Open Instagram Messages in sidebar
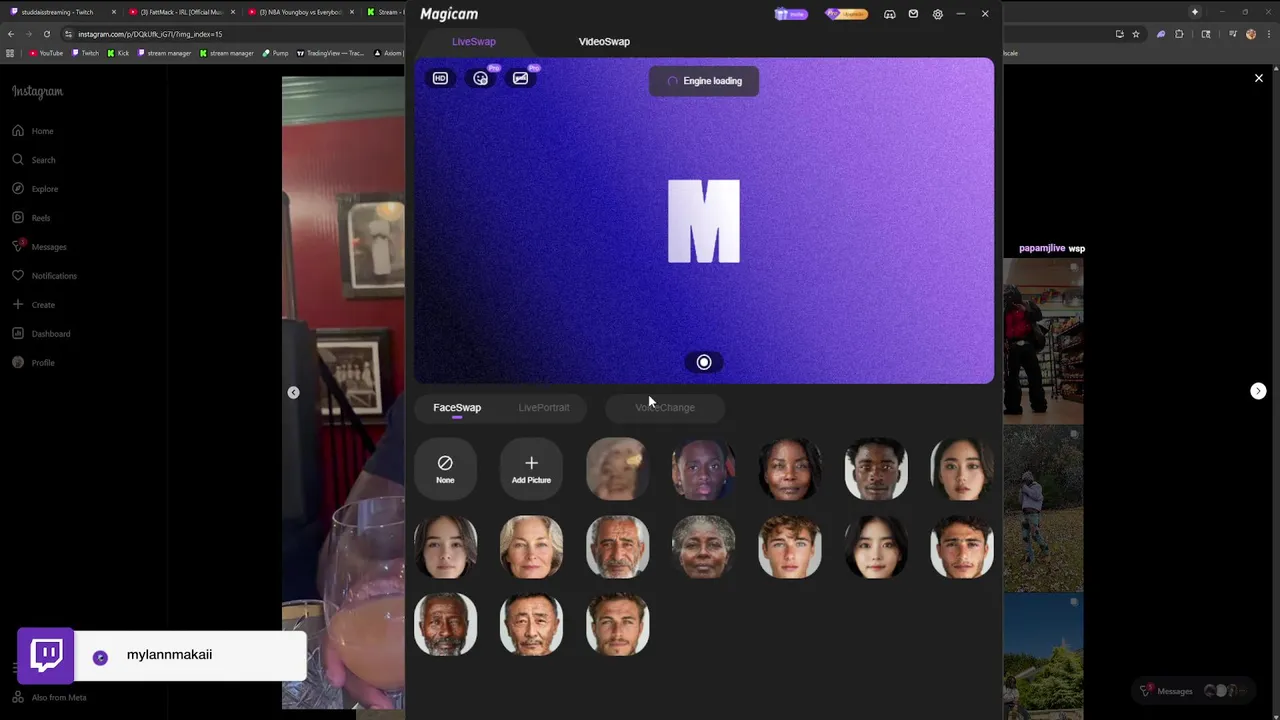 coord(39,247)
